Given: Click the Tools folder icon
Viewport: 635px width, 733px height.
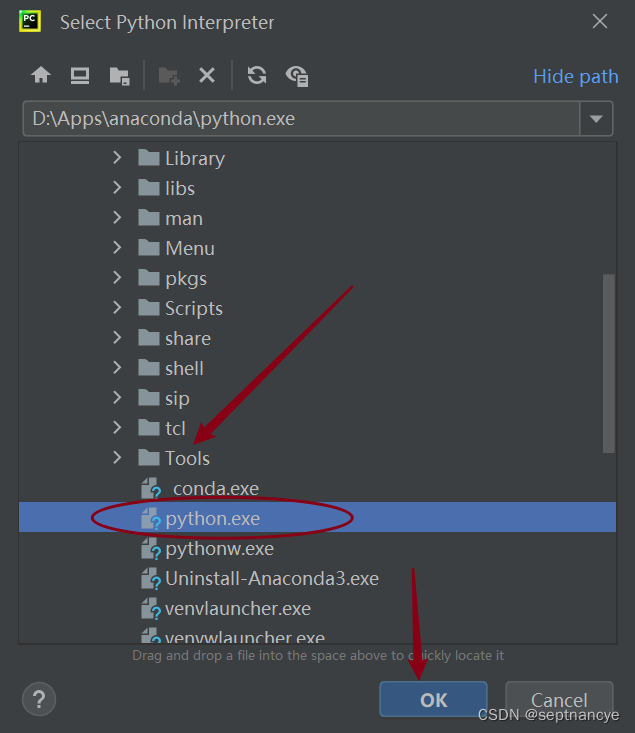Looking at the screenshot, I should (x=149, y=458).
